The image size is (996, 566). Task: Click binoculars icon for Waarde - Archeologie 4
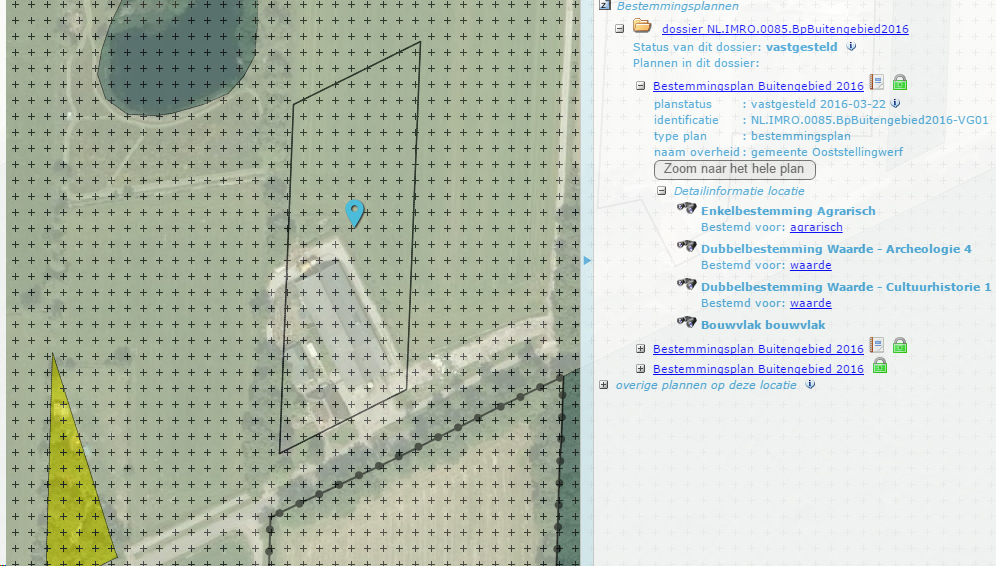(x=687, y=246)
